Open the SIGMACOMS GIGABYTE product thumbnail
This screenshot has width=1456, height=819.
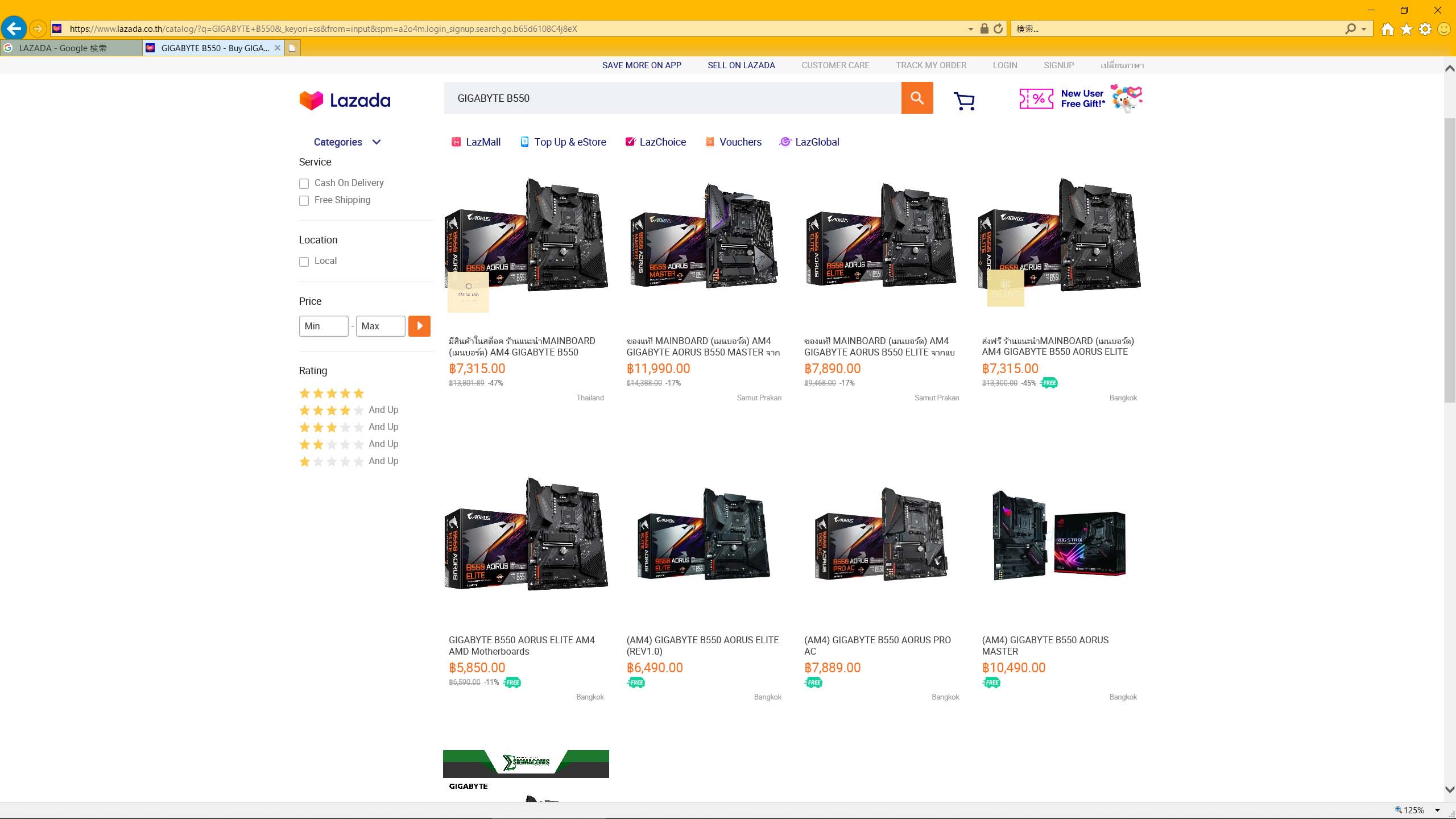pos(526,776)
